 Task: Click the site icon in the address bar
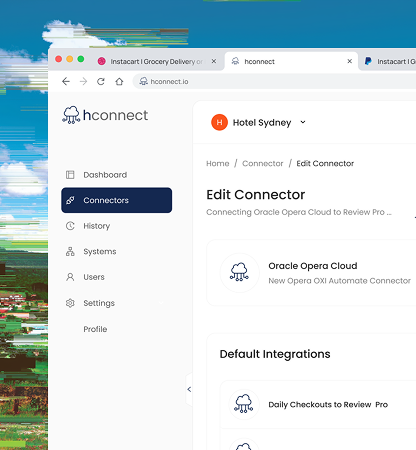(x=143, y=81)
